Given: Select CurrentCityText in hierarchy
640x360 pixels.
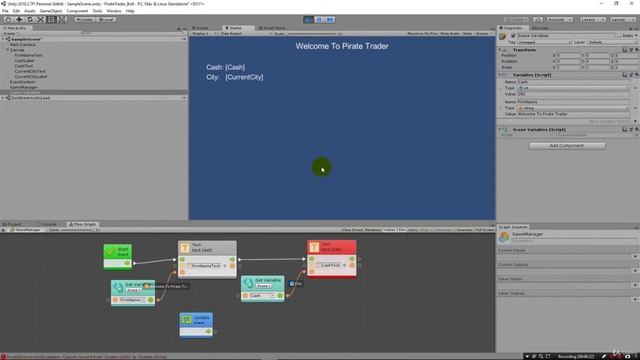Looking at the screenshot, I should point(30,71).
